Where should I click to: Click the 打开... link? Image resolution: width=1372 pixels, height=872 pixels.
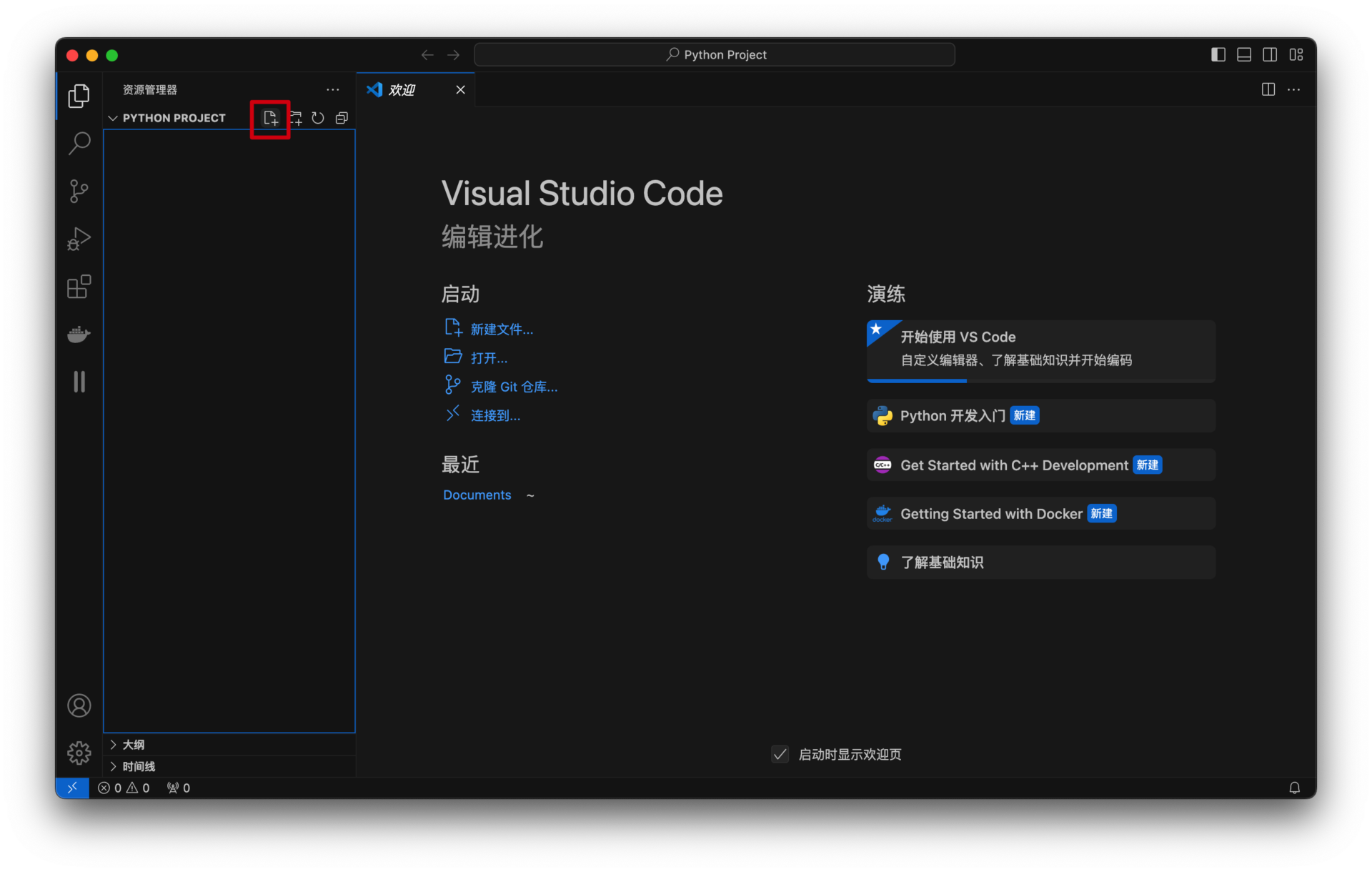(489, 358)
